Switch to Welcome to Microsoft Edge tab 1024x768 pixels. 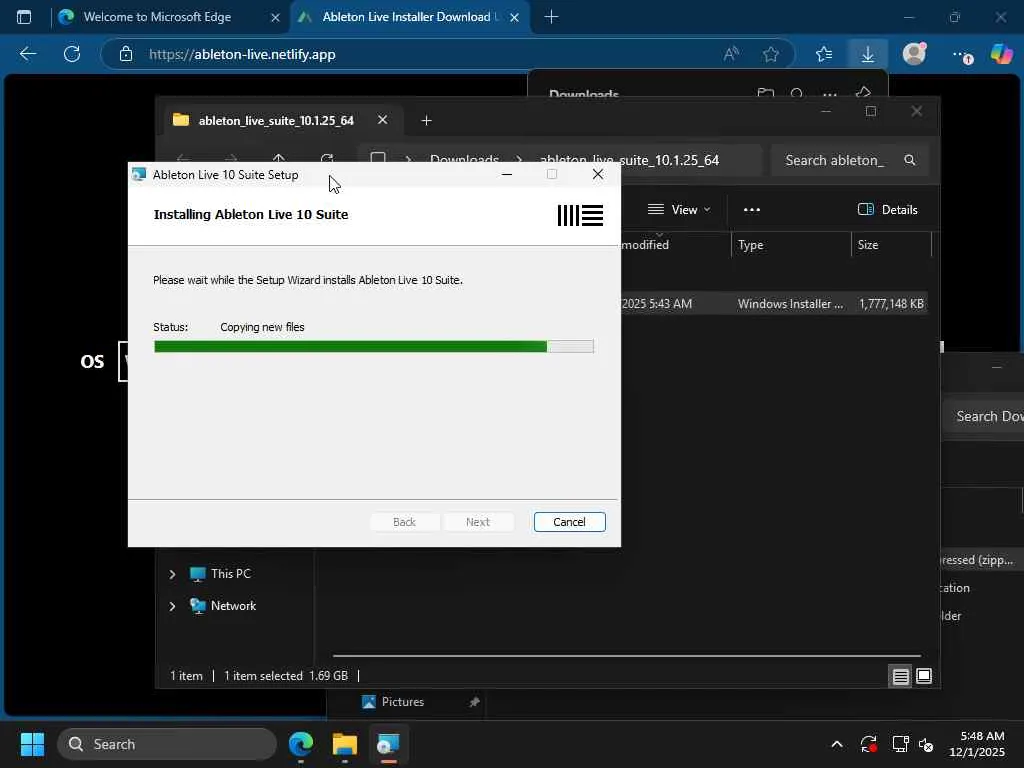[157, 17]
